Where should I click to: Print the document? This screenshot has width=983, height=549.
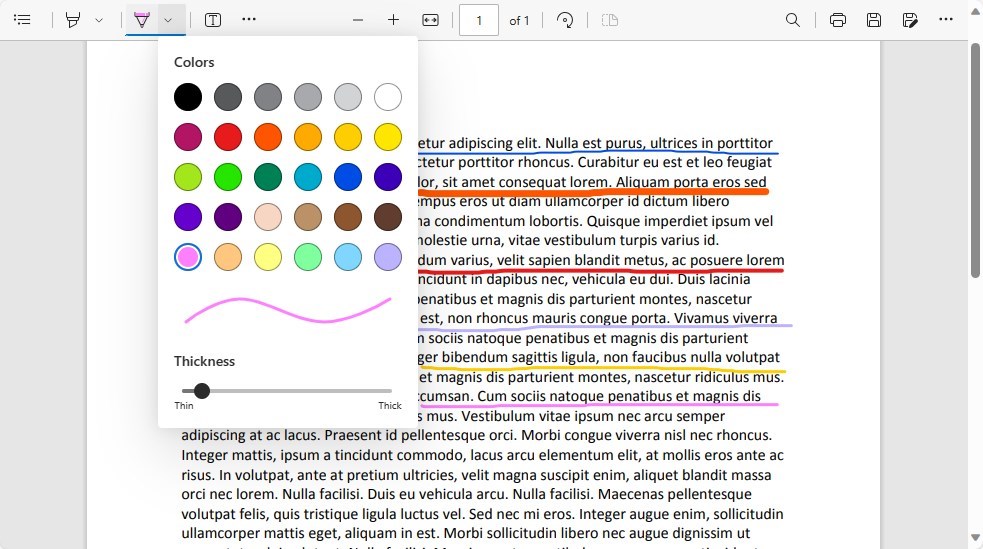click(838, 20)
